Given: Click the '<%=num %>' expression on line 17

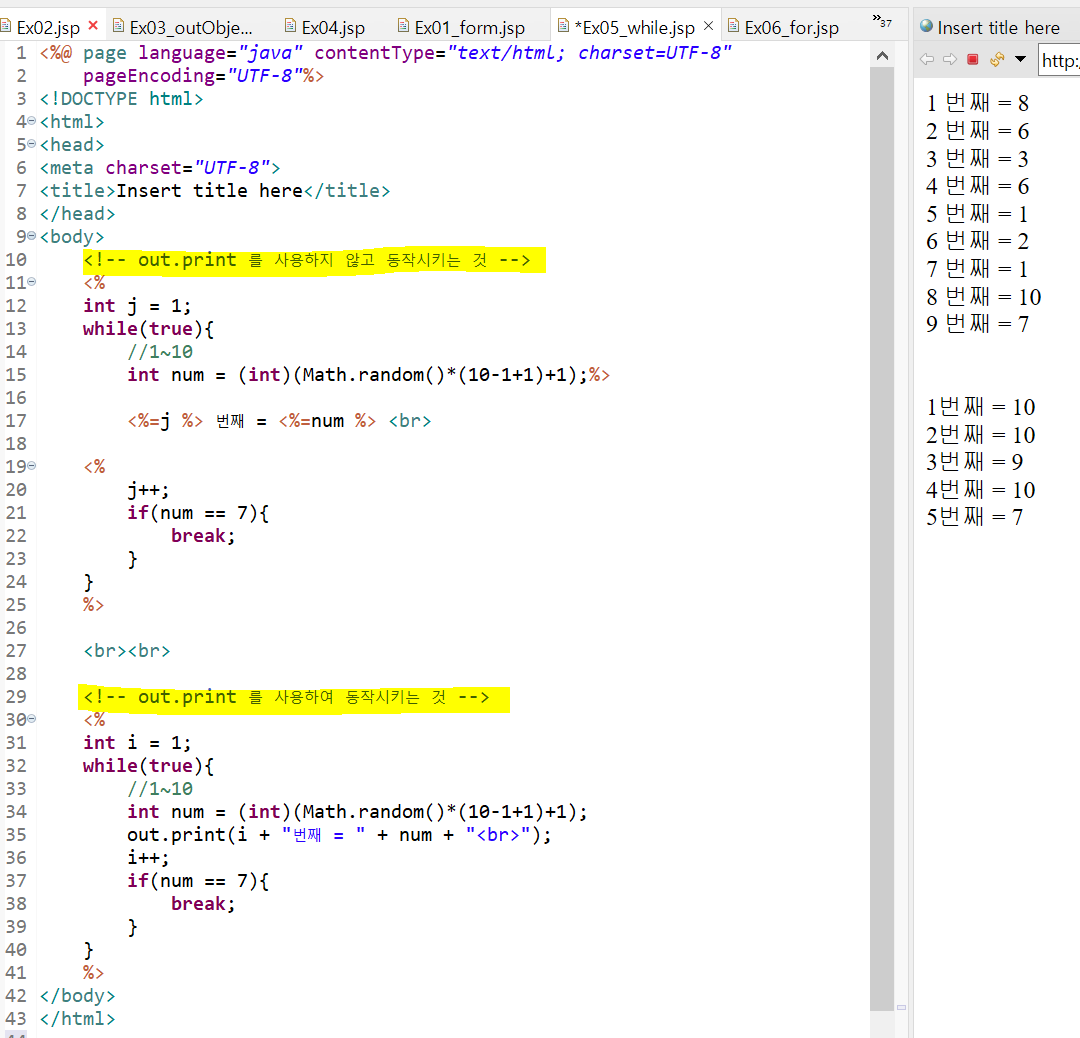Looking at the screenshot, I should click(327, 421).
